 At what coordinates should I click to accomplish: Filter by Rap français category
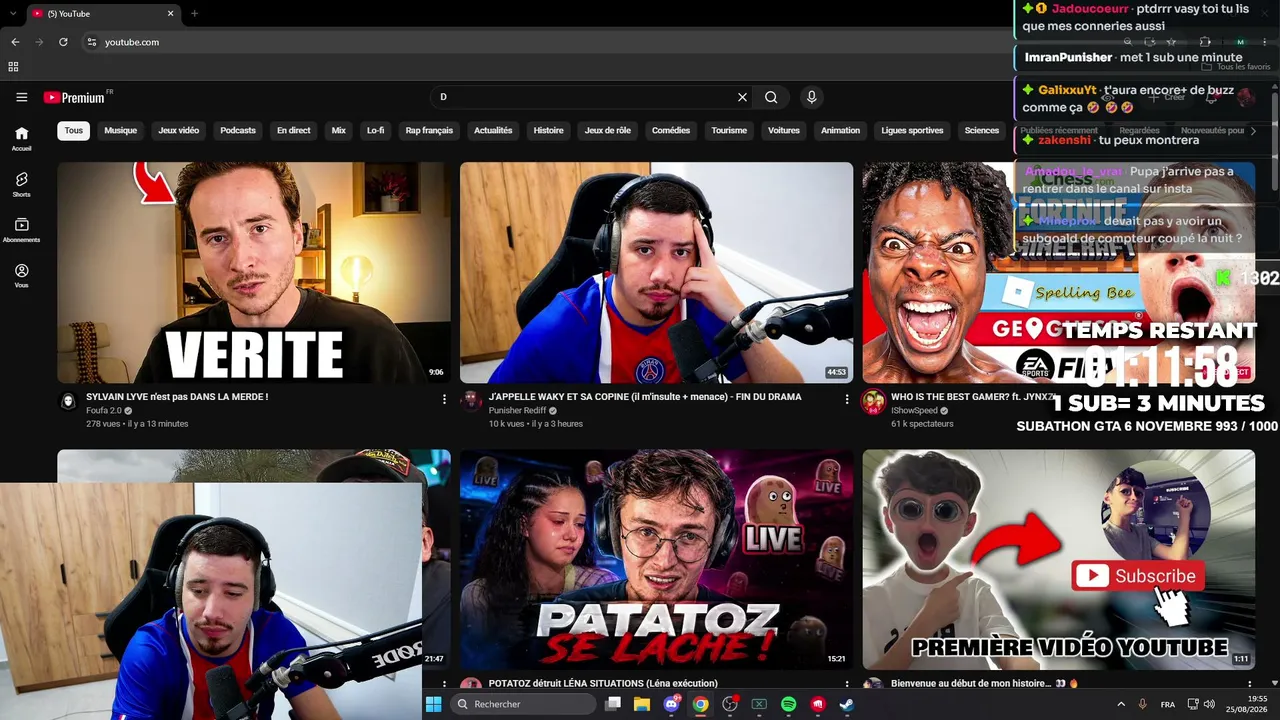[x=429, y=130]
